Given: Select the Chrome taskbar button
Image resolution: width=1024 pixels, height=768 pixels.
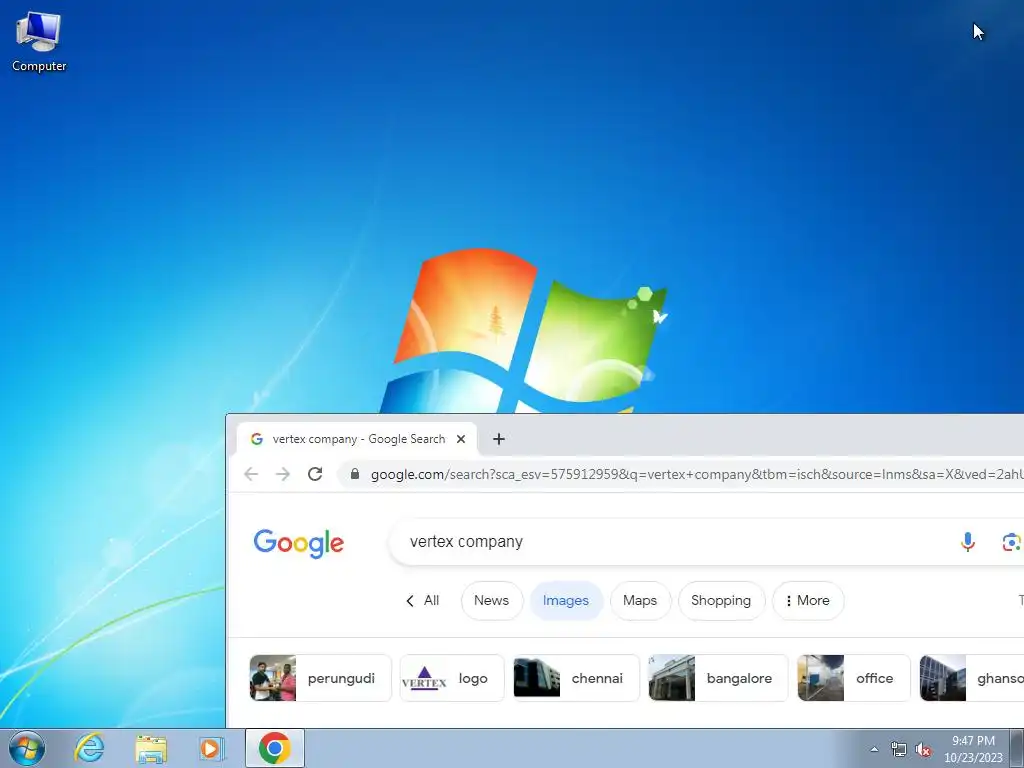Looking at the screenshot, I should coord(274,748).
